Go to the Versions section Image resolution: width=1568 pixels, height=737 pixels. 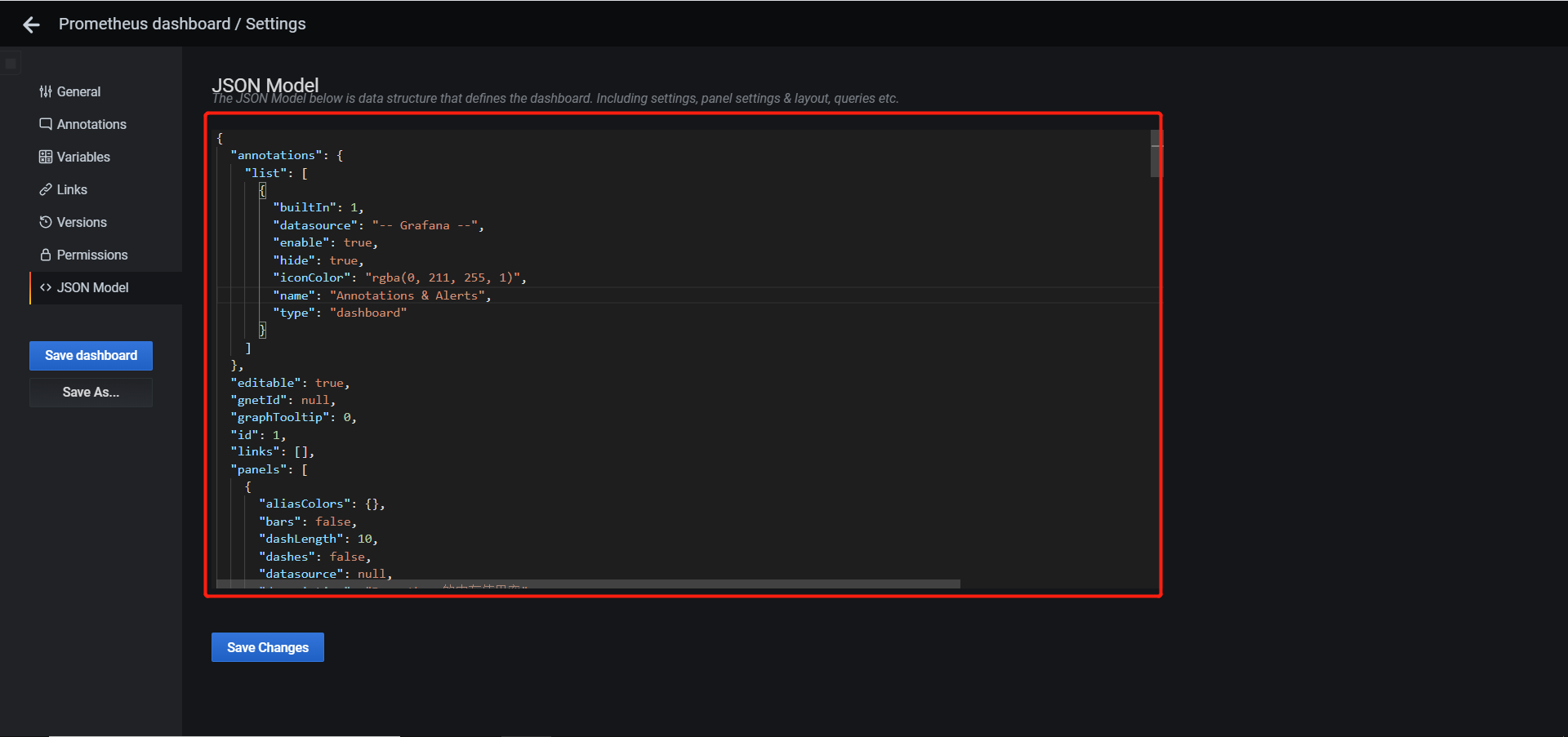(x=82, y=222)
